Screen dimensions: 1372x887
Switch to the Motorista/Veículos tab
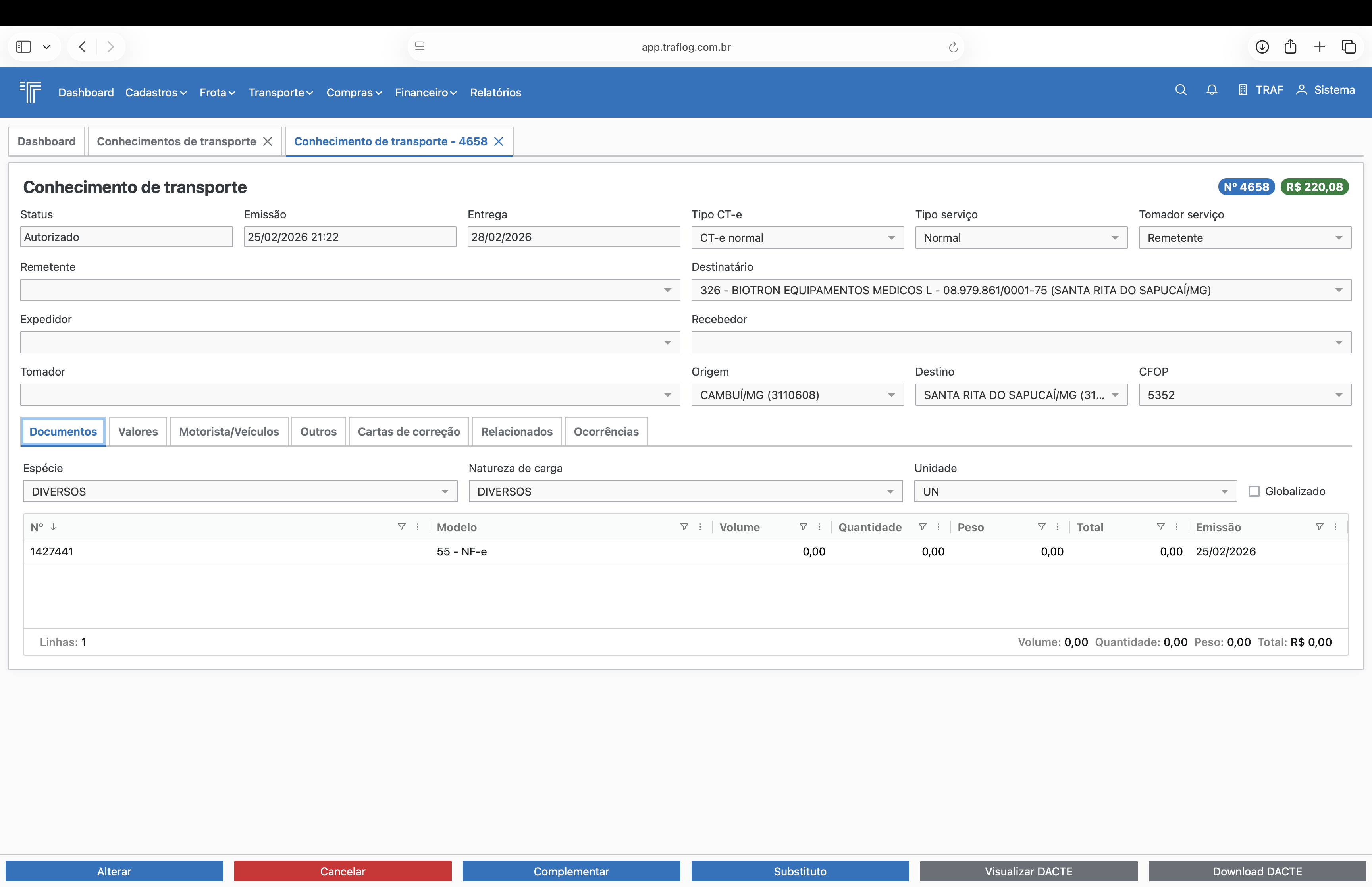click(x=229, y=432)
